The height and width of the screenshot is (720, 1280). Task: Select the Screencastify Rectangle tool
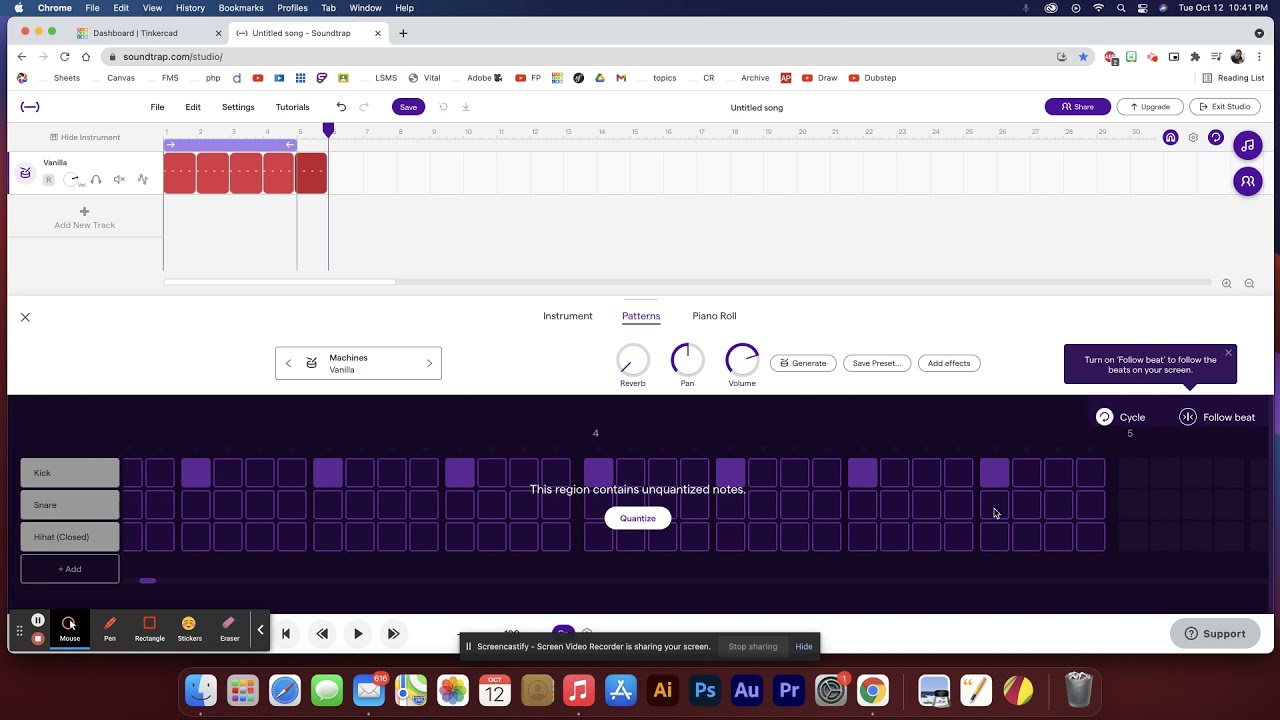149,629
